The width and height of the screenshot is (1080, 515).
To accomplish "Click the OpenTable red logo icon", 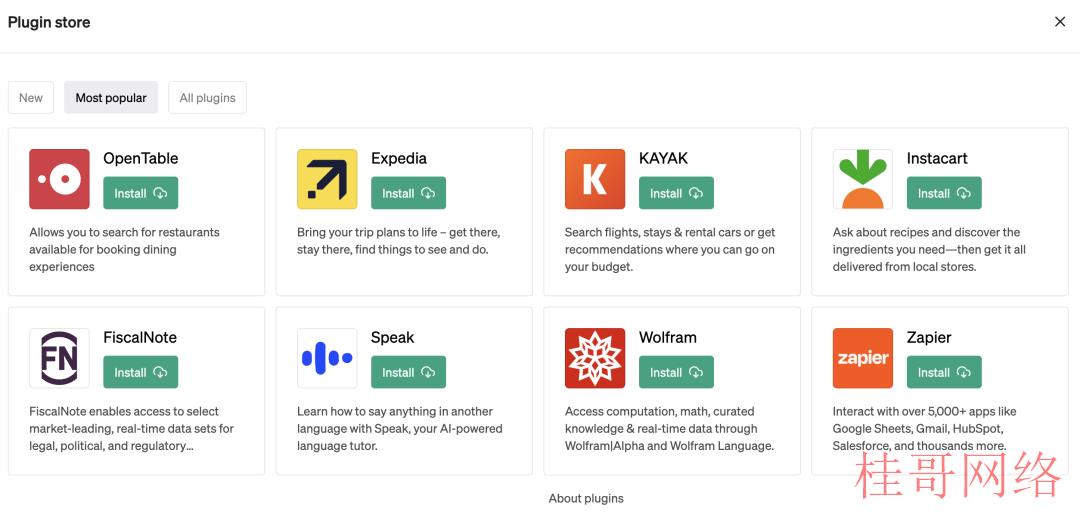I will coord(59,179).
